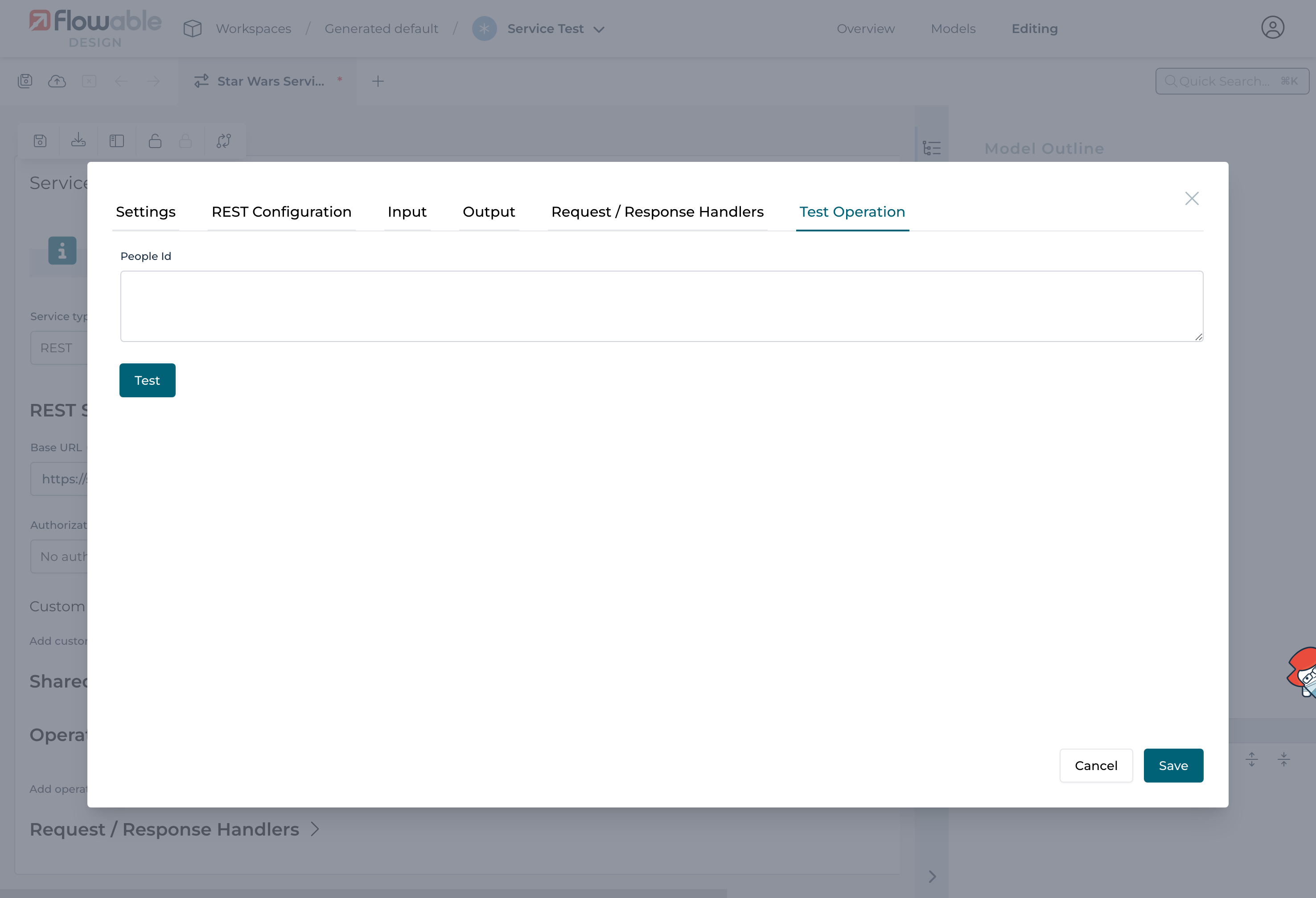Click the Save button in the dialog
The height and width of the screenshot is (898, 1316).
(x=1173, y=766)
